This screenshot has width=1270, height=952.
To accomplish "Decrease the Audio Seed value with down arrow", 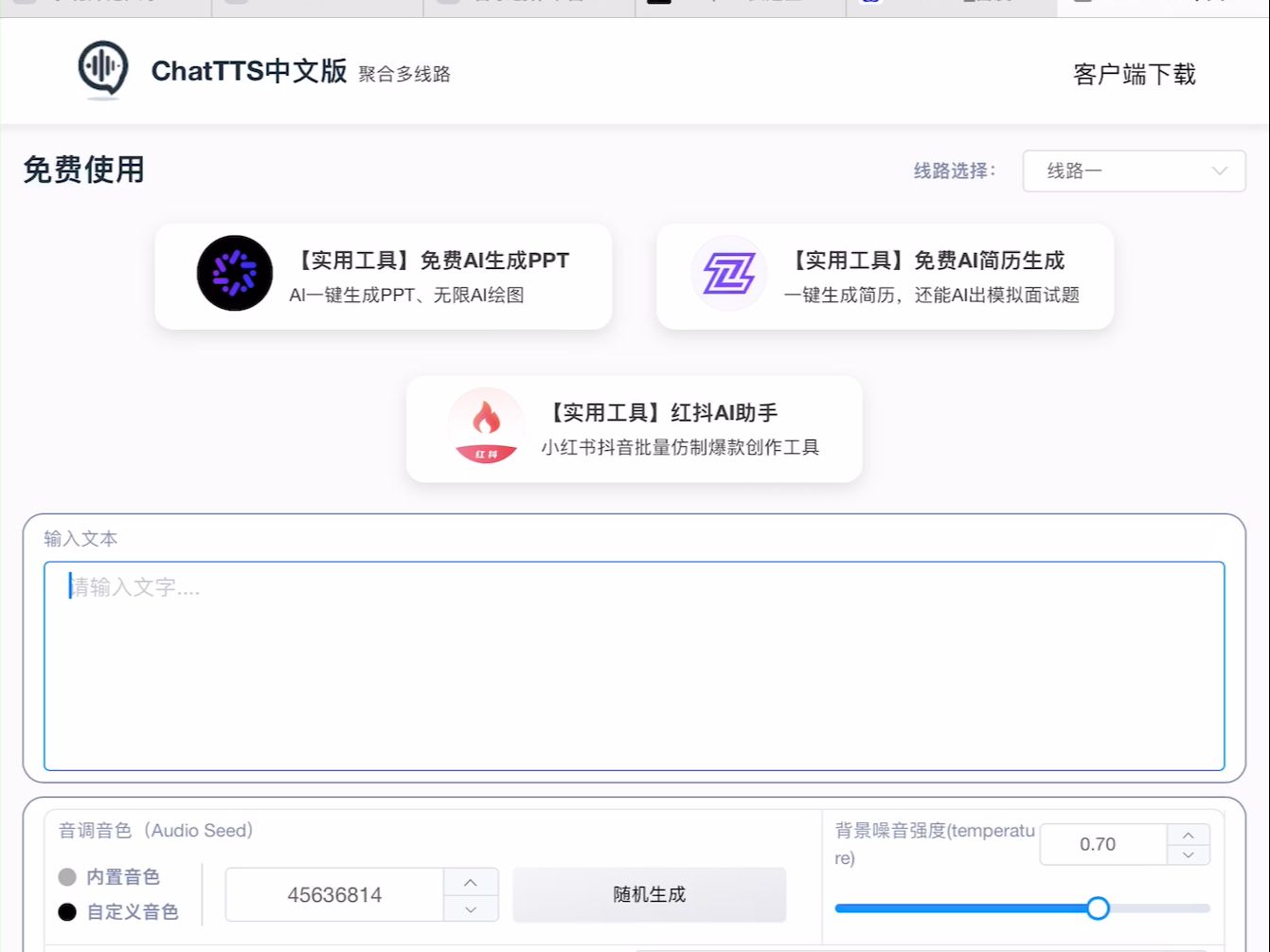I will (471, 908).
